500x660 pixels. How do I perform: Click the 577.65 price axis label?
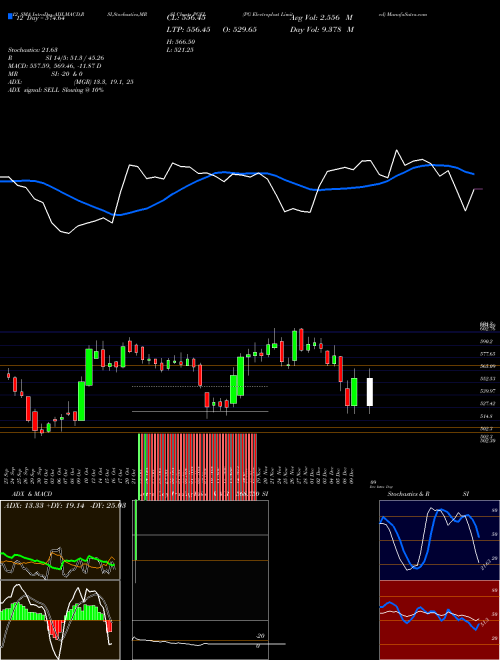pyautogui.click(x=488, y=354)
